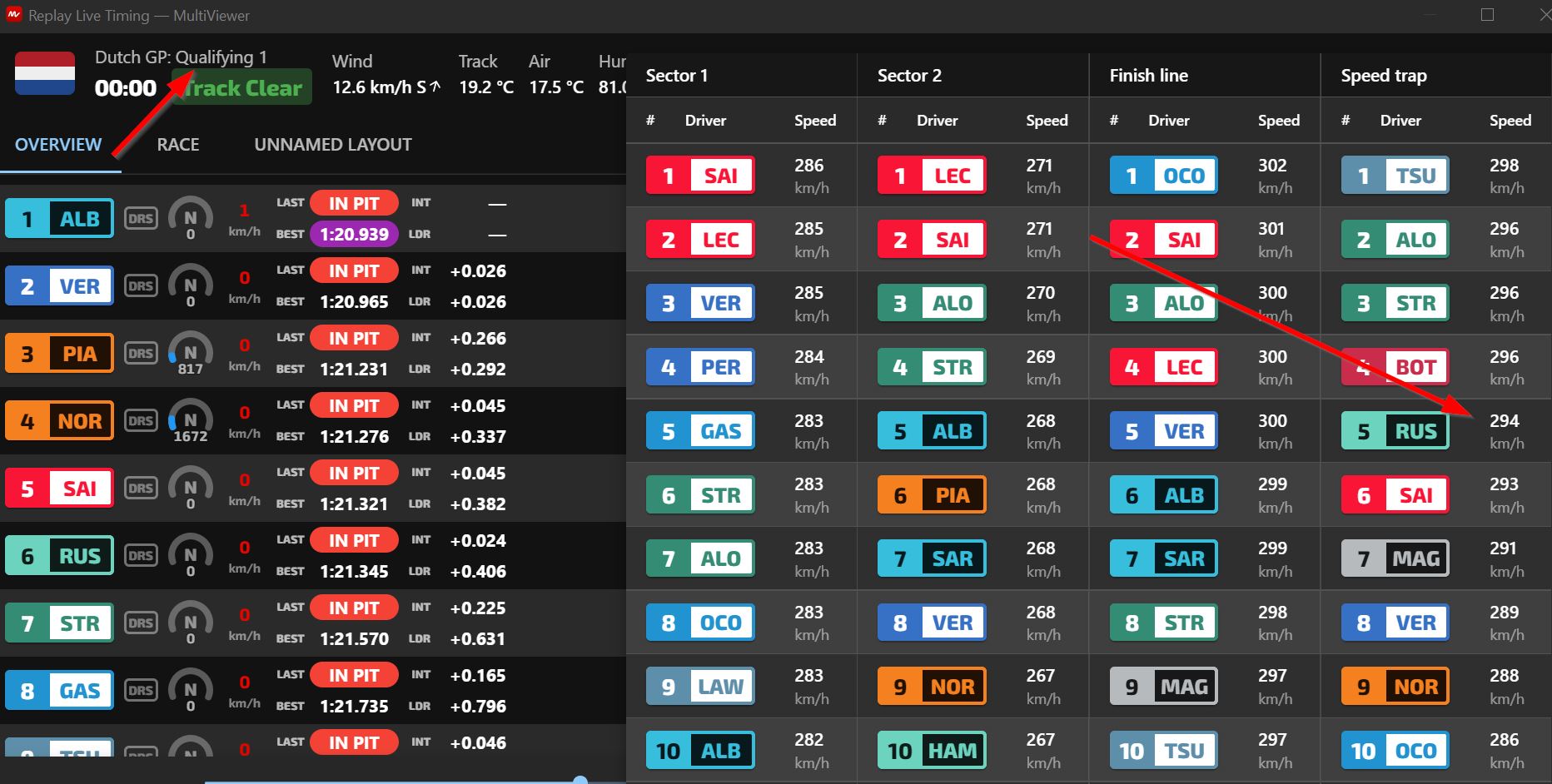Switch to the RACE tab
This screenshot has width=1552, height=784.
178,145
